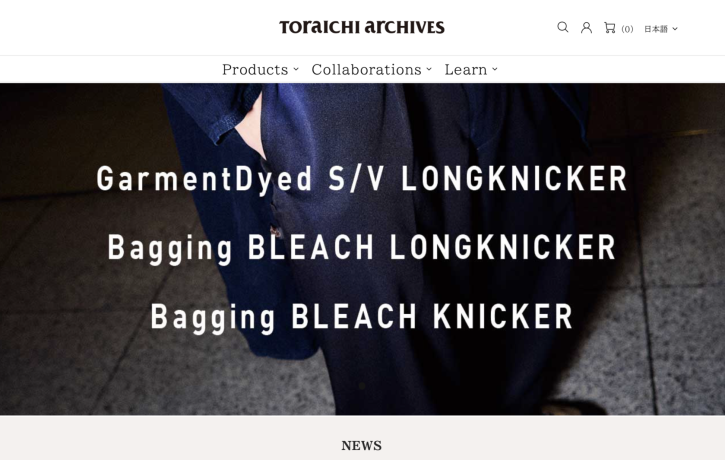Image resolution: width=725 pixels, height=460 pixels.
Task: Click the cart item count (0)
Action: click(x=627, y=29)
